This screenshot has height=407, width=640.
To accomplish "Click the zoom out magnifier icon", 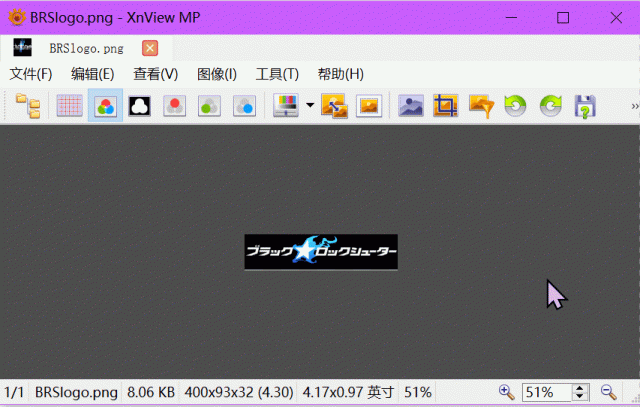I will (608, 392).
